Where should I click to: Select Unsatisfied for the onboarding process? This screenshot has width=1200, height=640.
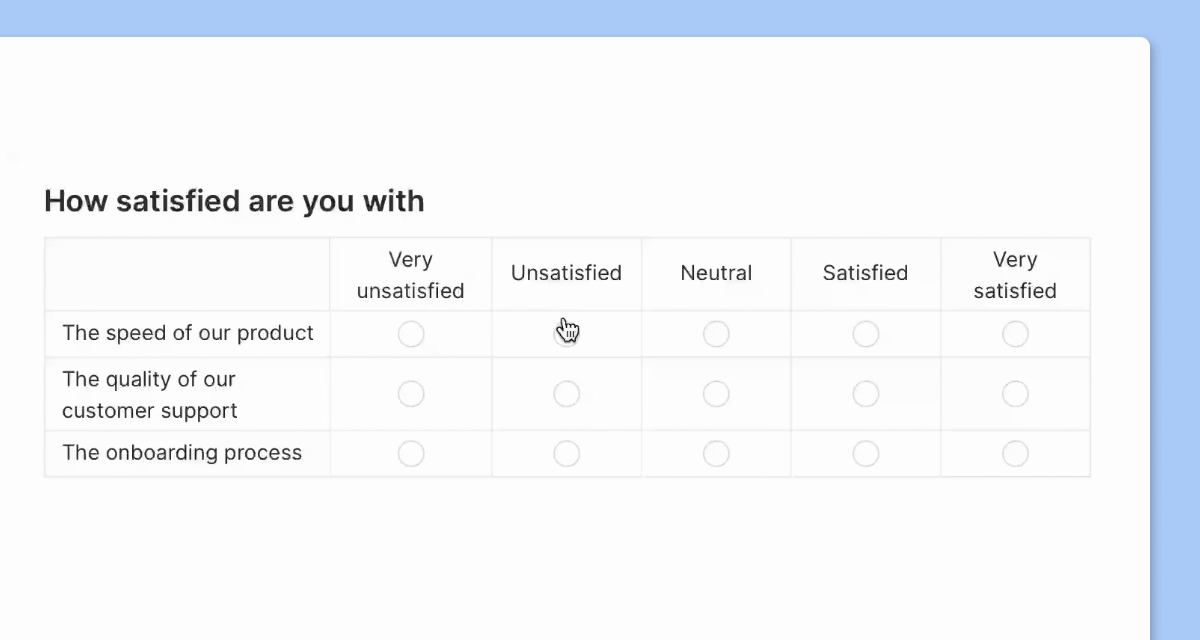[x=566, y=454]
